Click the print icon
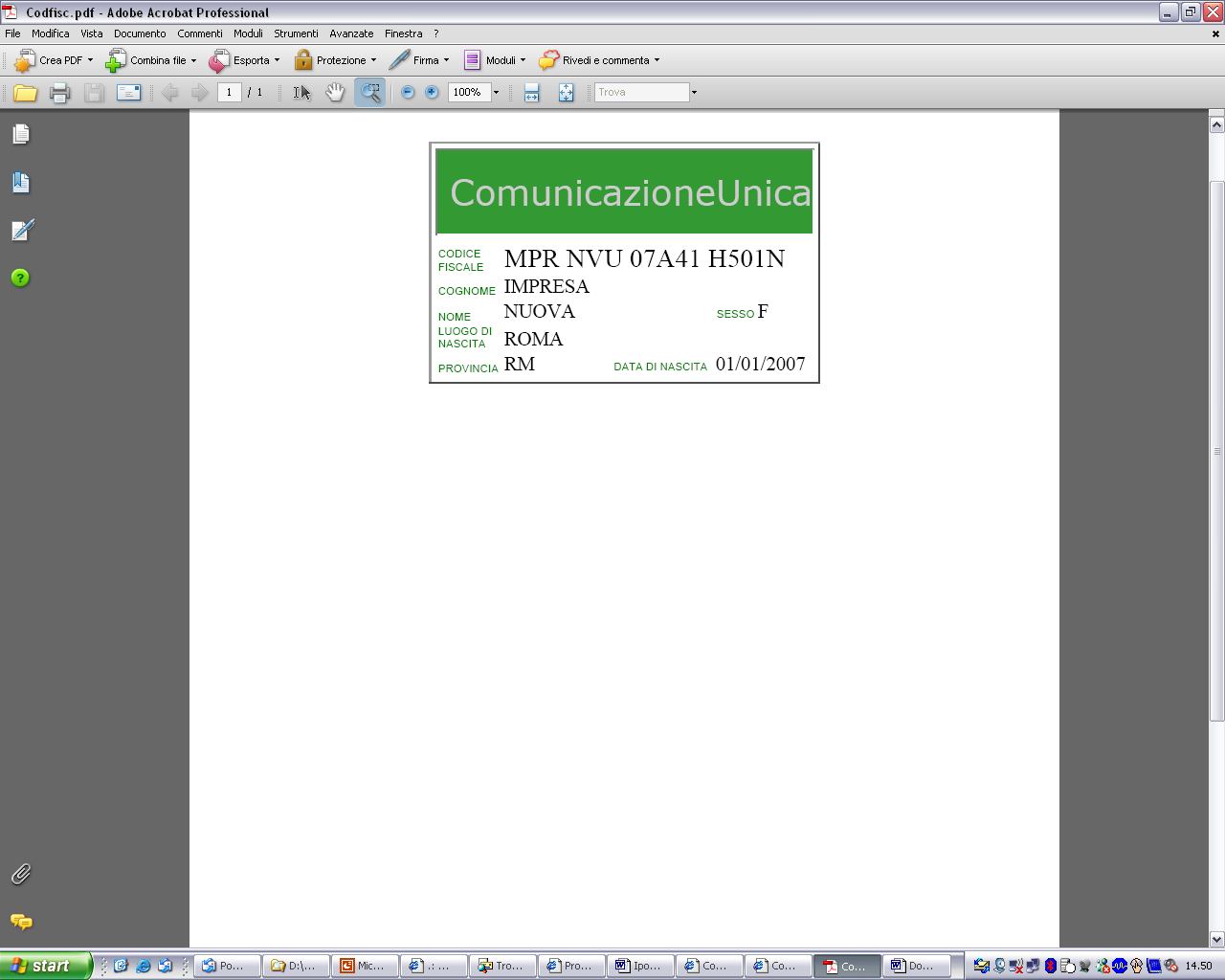1225x980 pixels. click(x=59, y=93)
